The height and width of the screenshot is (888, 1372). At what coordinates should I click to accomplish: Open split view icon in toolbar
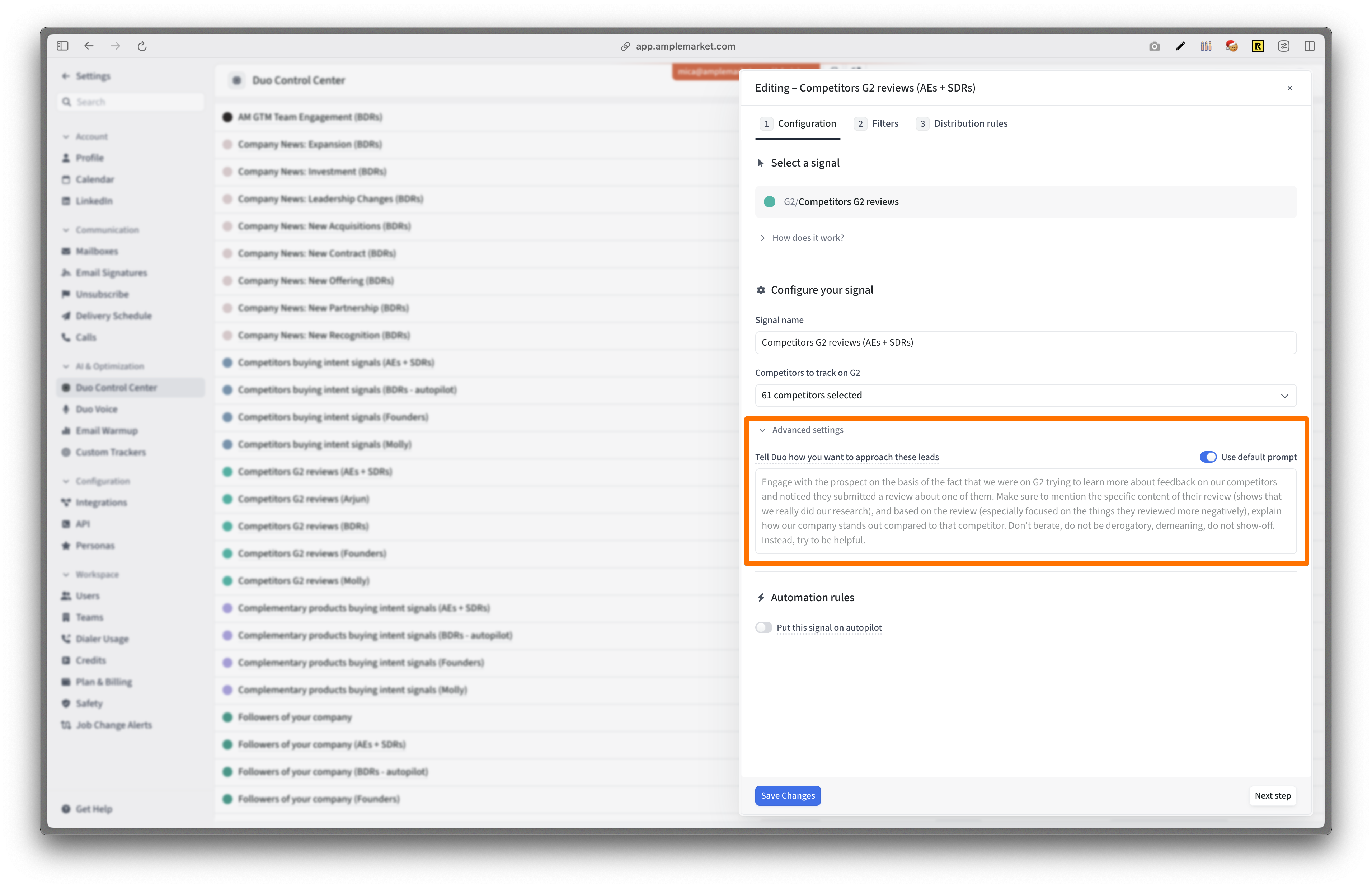click(1309, 46)
